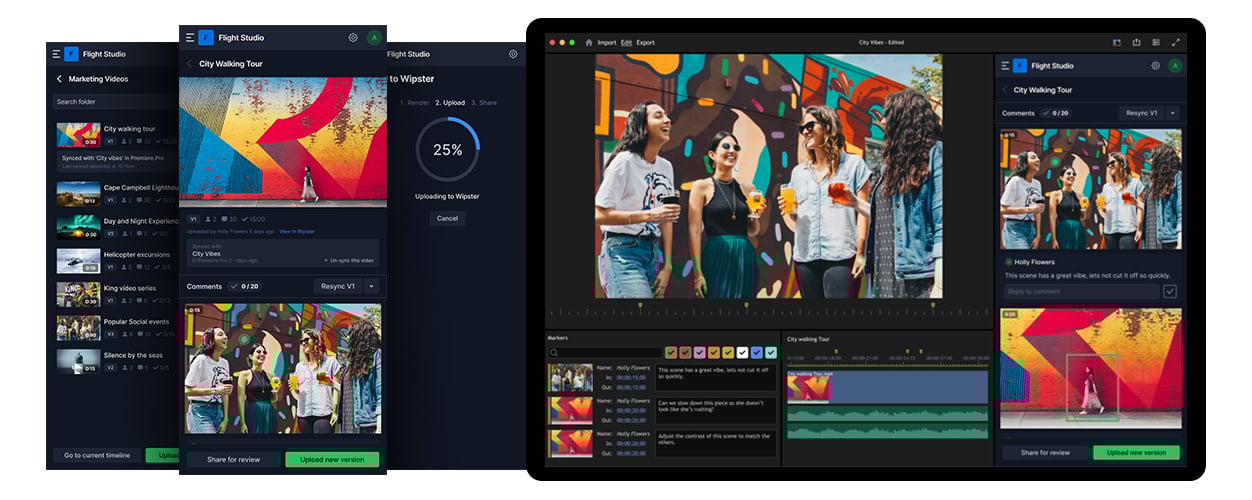This screenshot has width=1252, height=500.
Task: Select the 2. Upload step tab
Action: [x=450, y=103]
